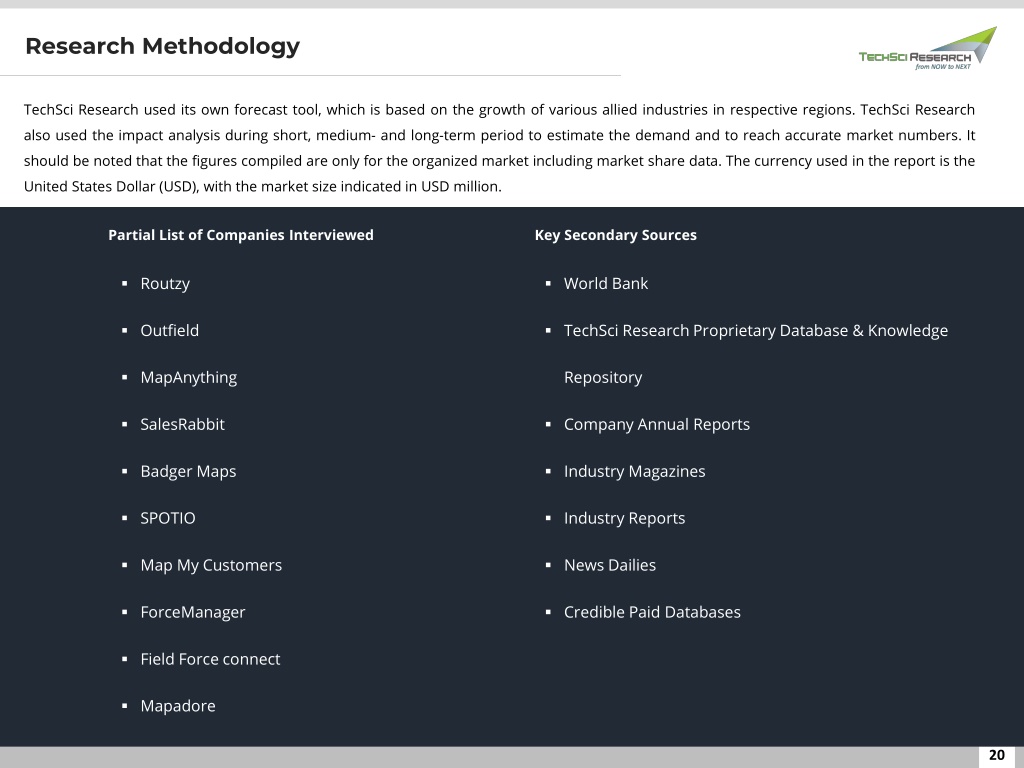Click the line beginning 'TechSci Research used its own'

500,110
